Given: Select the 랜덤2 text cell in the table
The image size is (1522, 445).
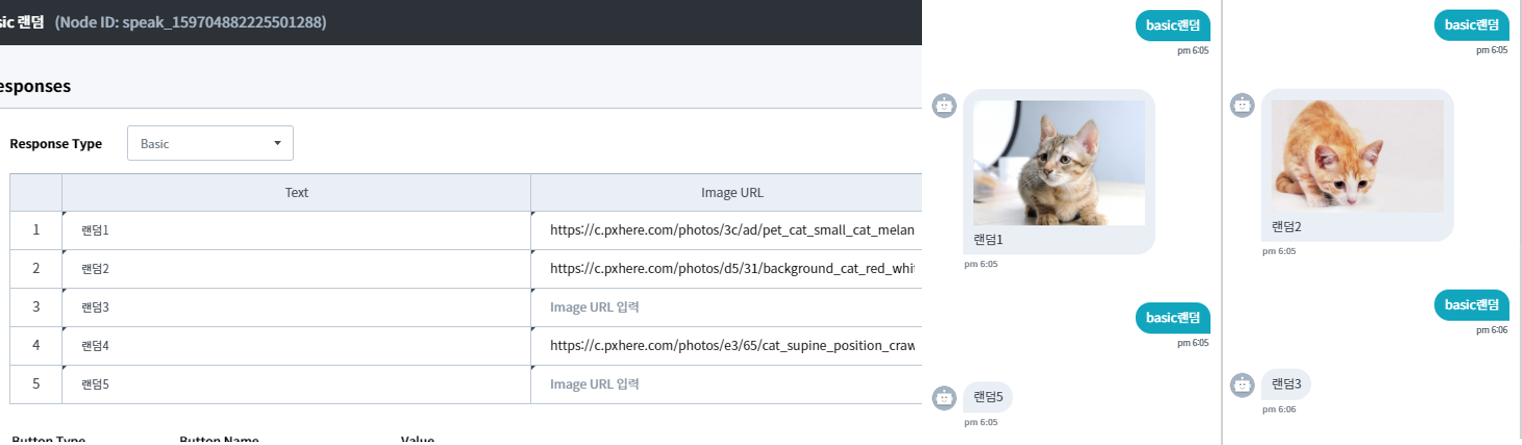Looking at the screenshot, I should click(x=296, y=269).
